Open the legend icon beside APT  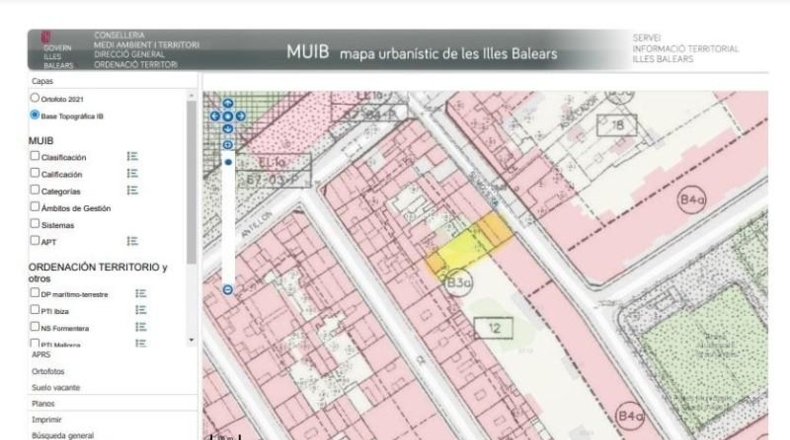pos(133,241)
